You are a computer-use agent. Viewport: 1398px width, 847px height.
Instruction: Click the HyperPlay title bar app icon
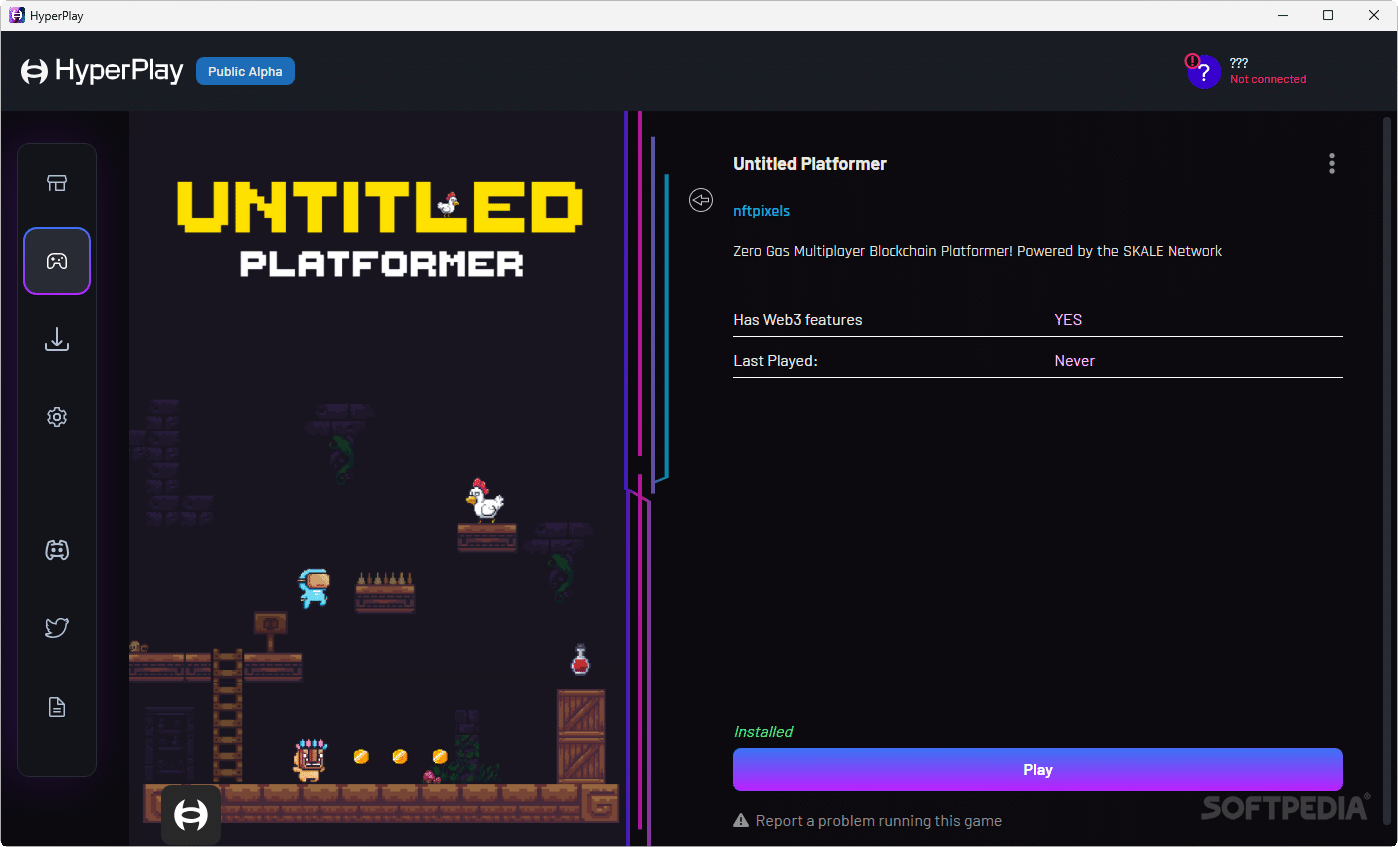(16, 15)
